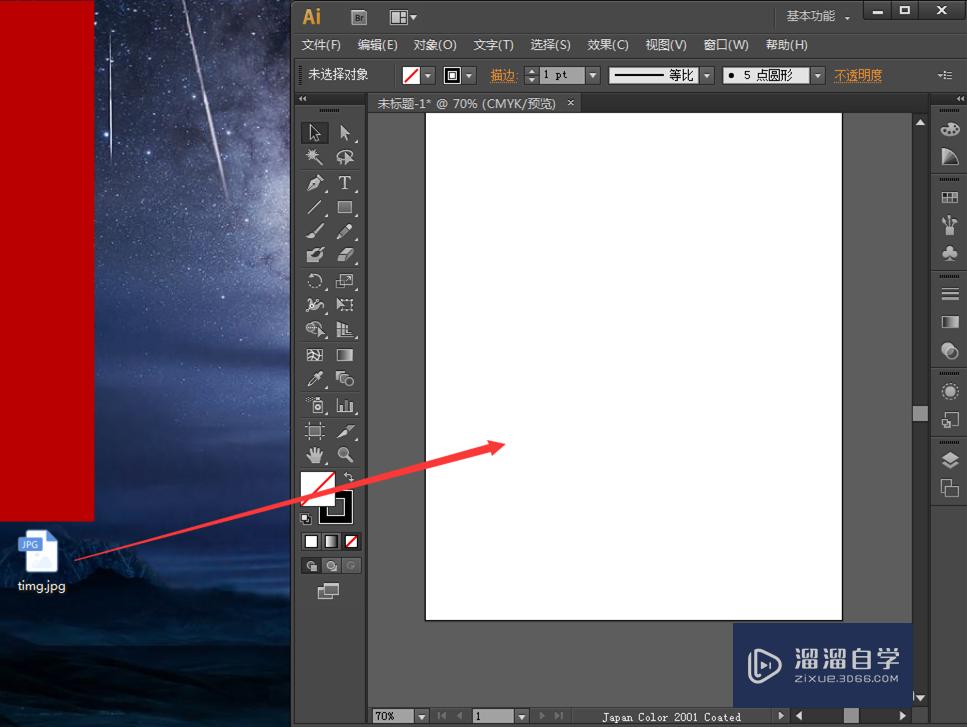
Task: Select the Selection tool (black arrow)
Action: point(315,133)
